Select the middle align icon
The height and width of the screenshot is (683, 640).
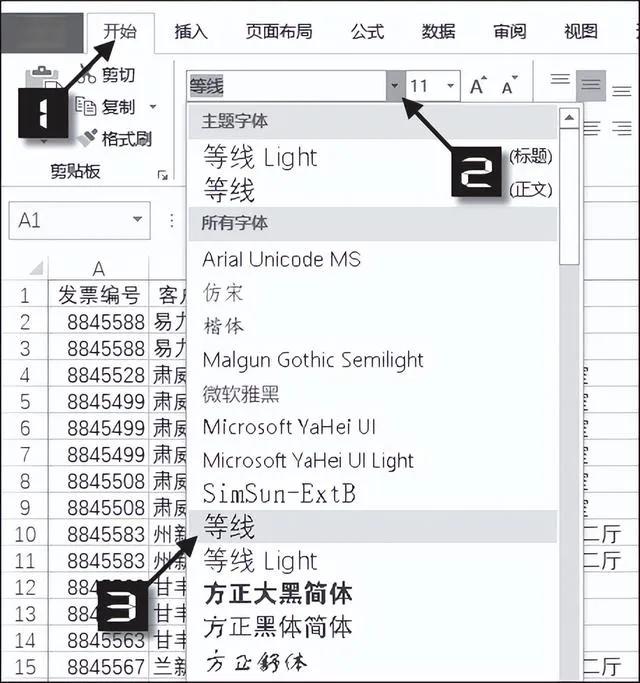click(591, 84)
